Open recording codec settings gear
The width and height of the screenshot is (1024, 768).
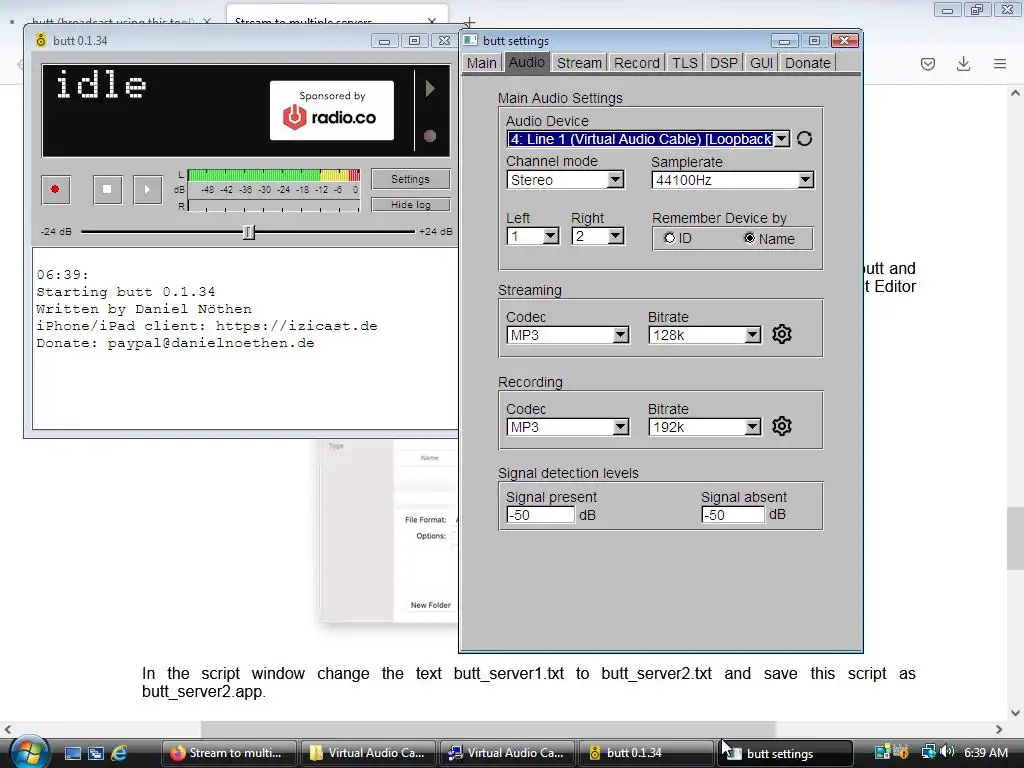coord(782,426)
